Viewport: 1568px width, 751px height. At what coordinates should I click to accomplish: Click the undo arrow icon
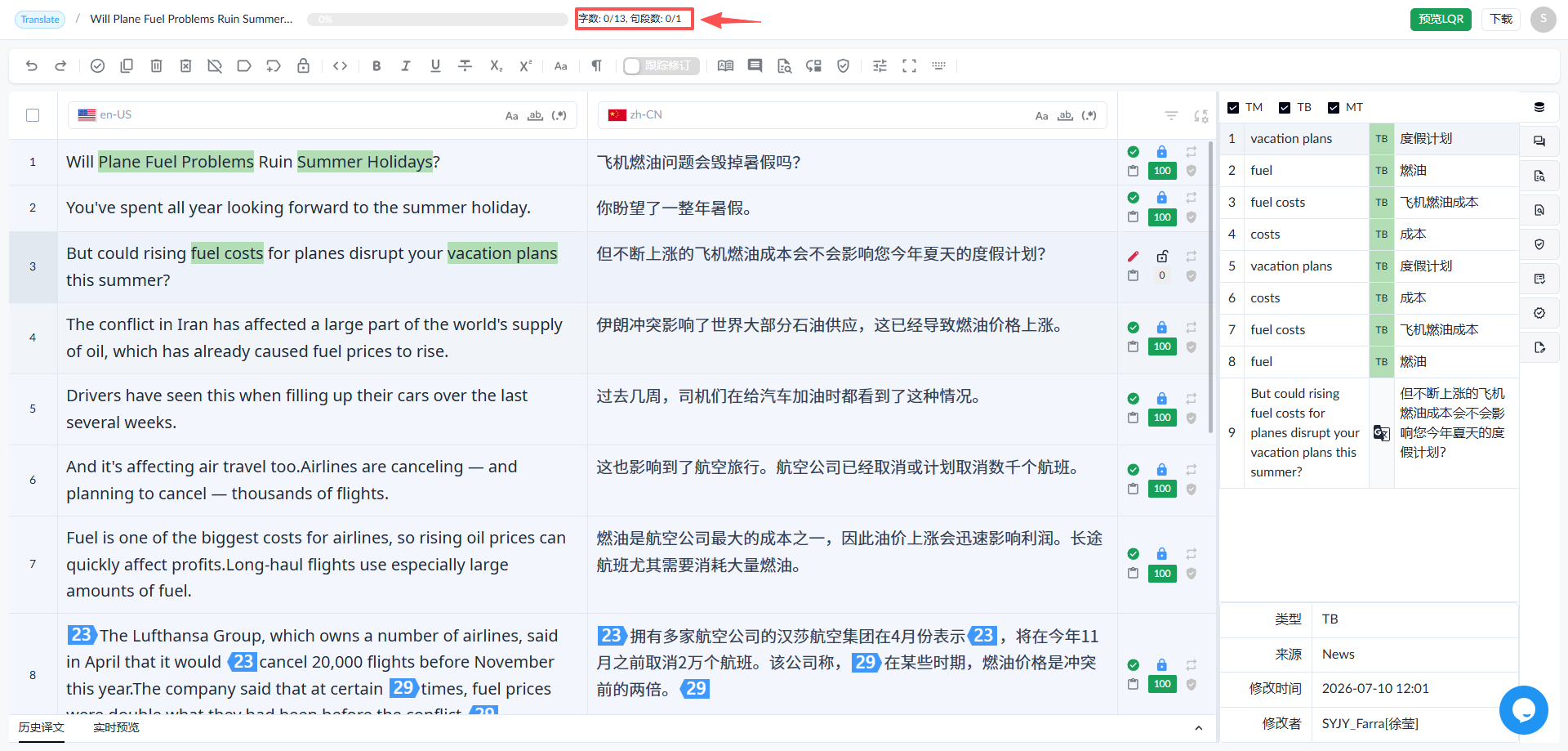pyautogui.click(x=32, y=66)
